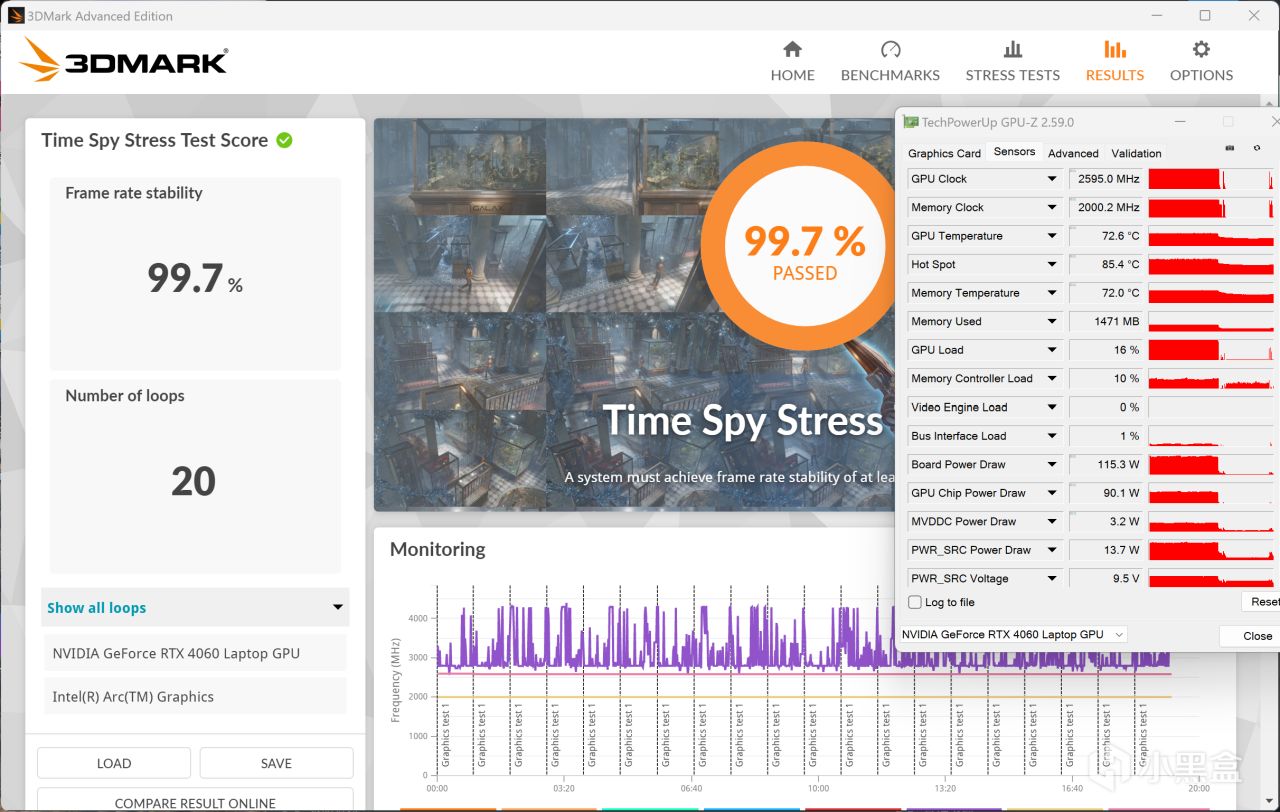The width and height of the screenshot is (1280, 812).
Task: Enable the Log to file checkbox
Action: [x=914, y=602]
